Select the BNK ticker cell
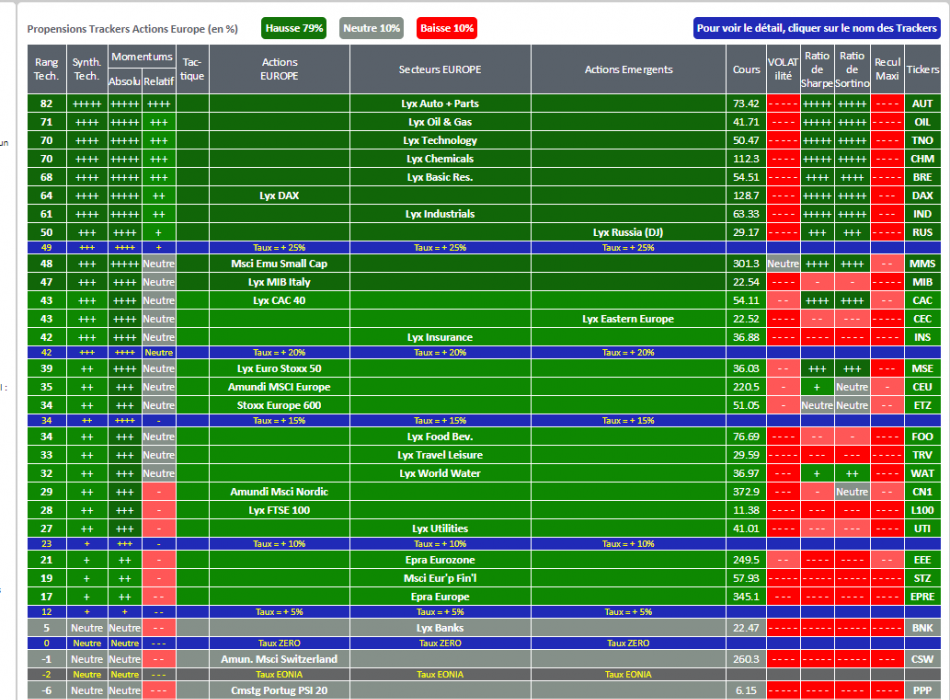The image size is (950, 700). [x=922, y=628]
